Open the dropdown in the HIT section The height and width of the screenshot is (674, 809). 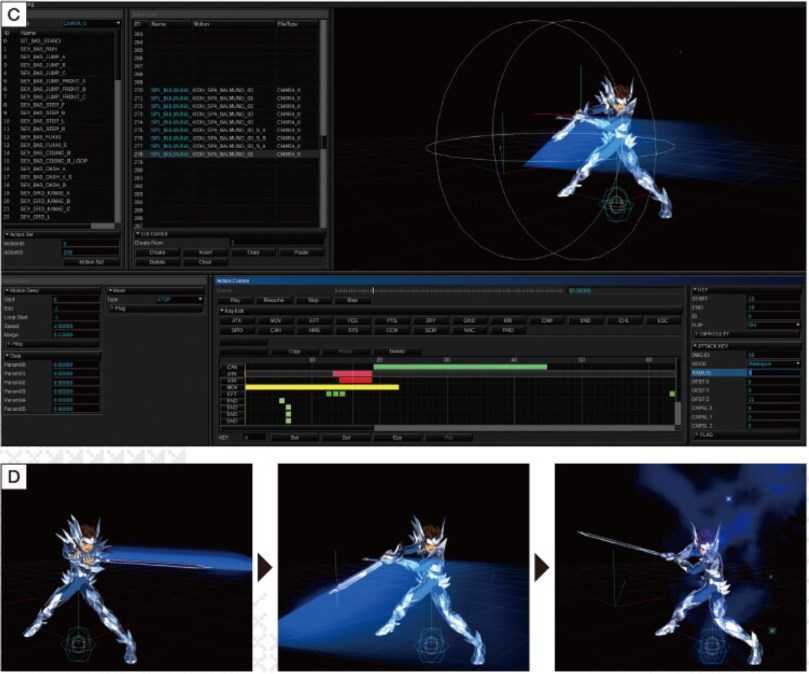pyautogui.click(x=774, y=325)
